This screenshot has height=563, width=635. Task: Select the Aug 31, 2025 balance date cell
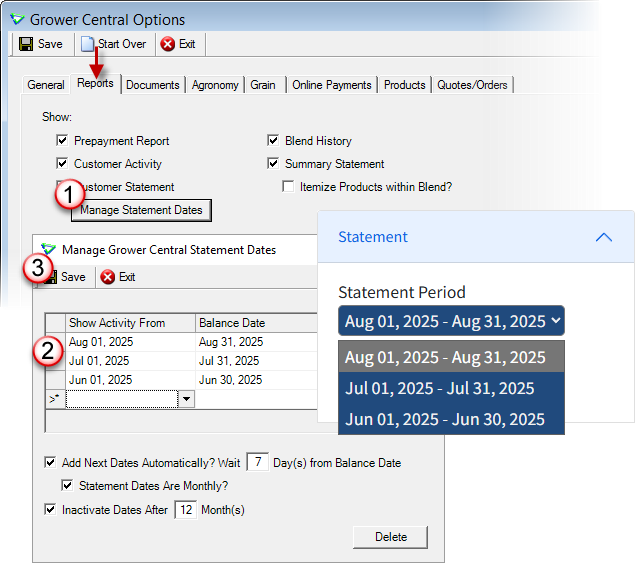pos(257,342)
